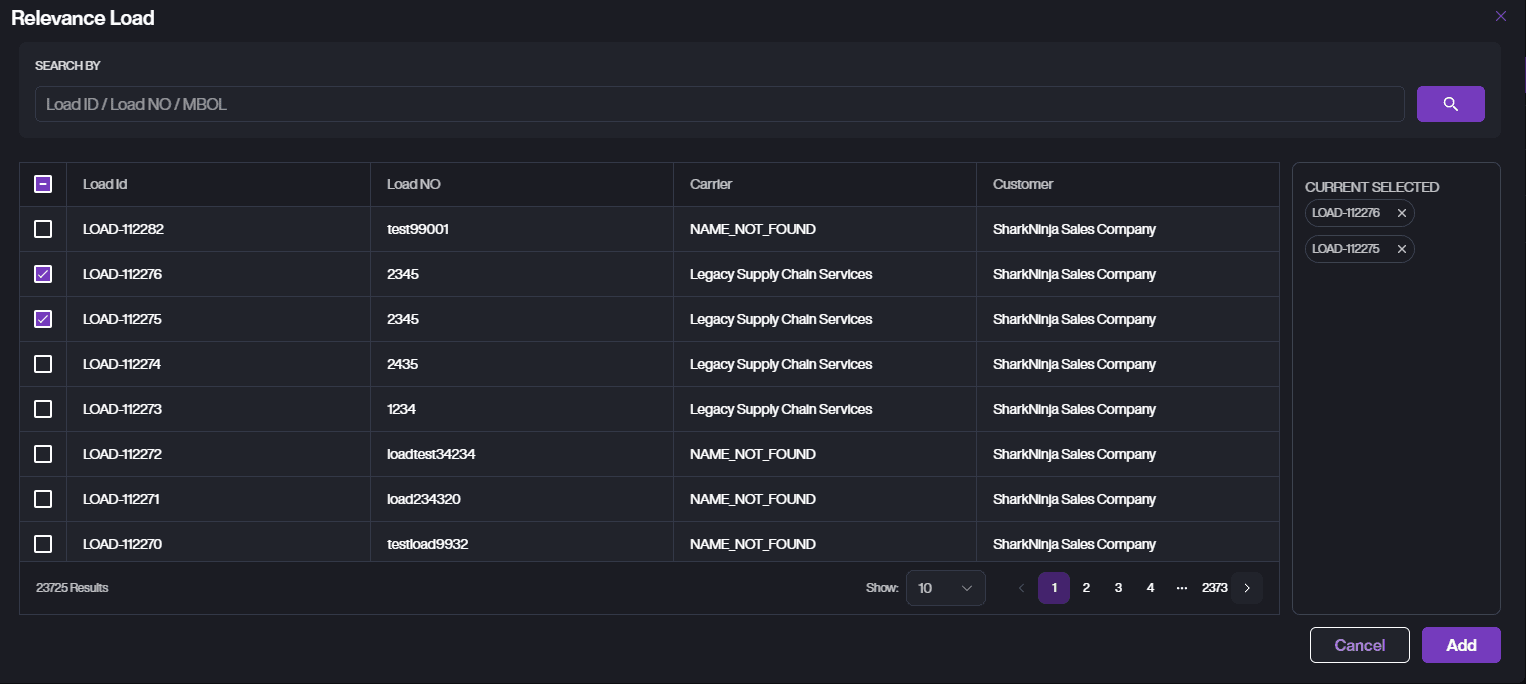Click the previous page arrow
Image resolution: width=1526 pixels, height=684 pixels.
tap(1021, 588)
